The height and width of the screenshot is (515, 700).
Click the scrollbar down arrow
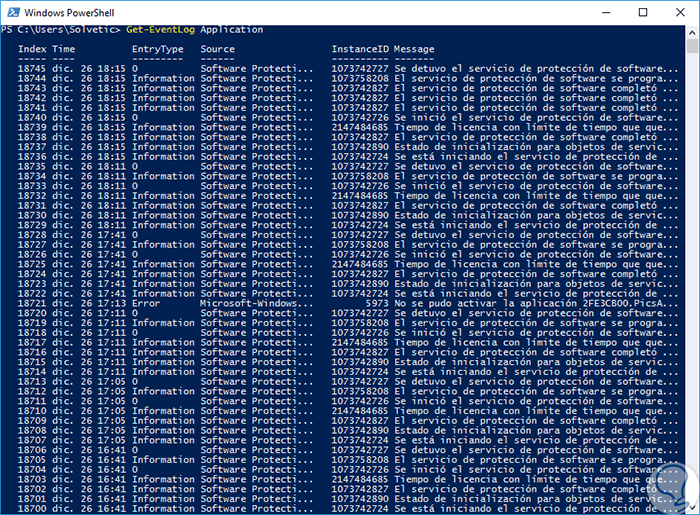pyautogui.click(x=692, y=508)
